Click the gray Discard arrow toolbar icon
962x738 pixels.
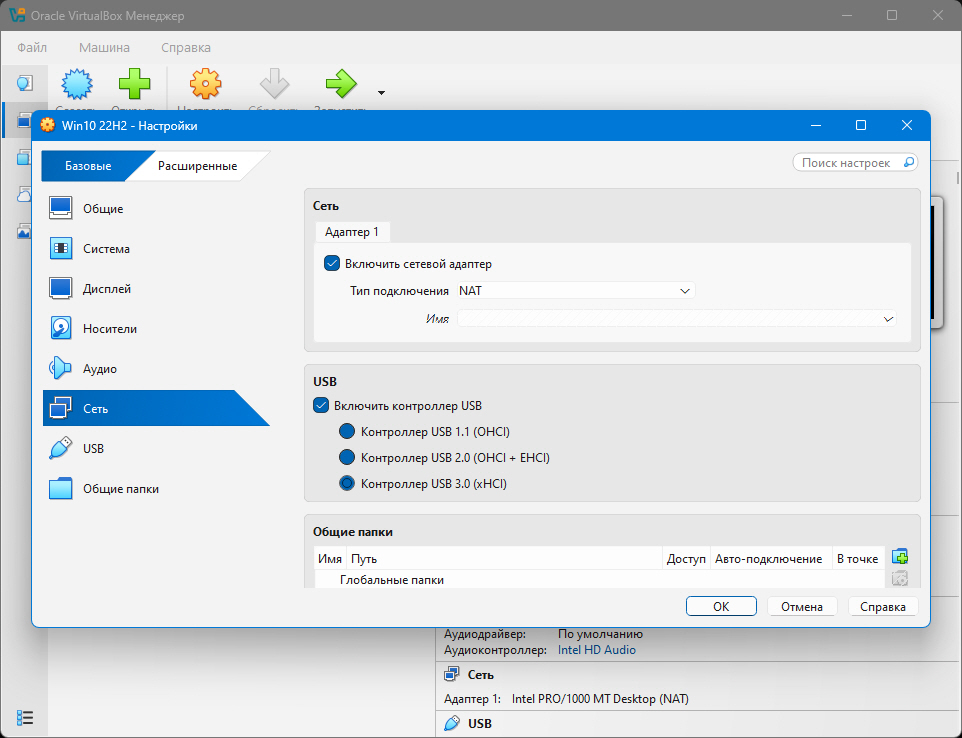pos(274,84)
